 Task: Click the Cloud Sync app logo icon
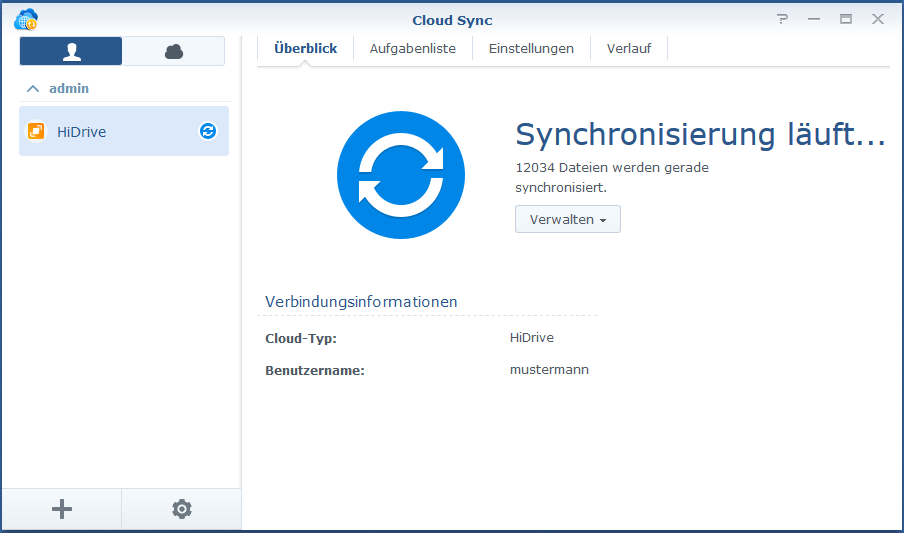pos(26,20)
